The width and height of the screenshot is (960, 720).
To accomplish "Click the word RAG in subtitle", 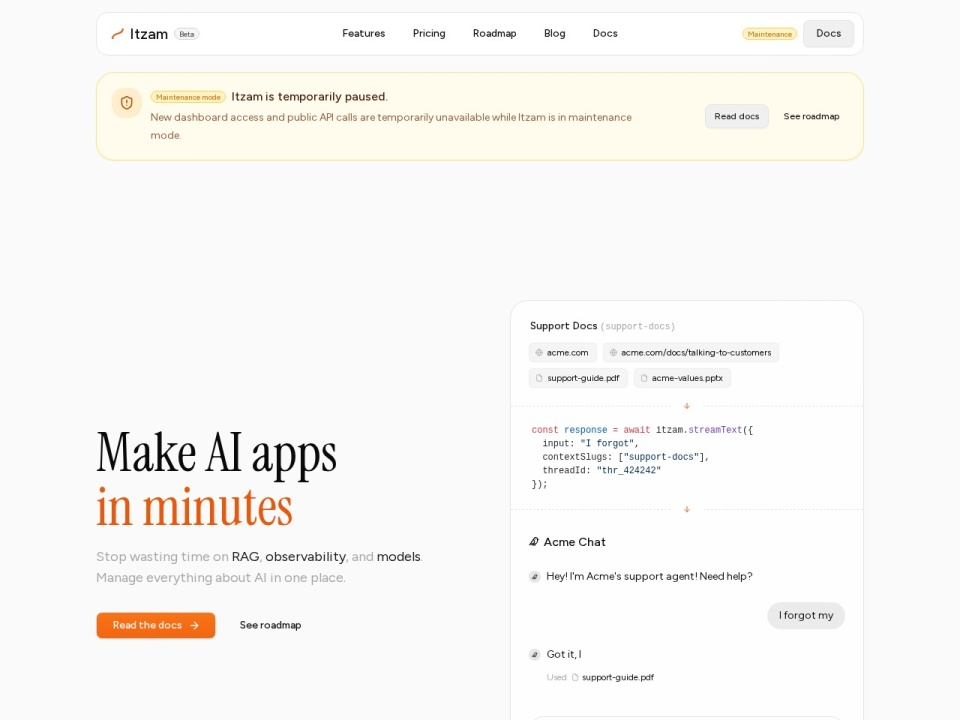I will [x=246, y=557].
